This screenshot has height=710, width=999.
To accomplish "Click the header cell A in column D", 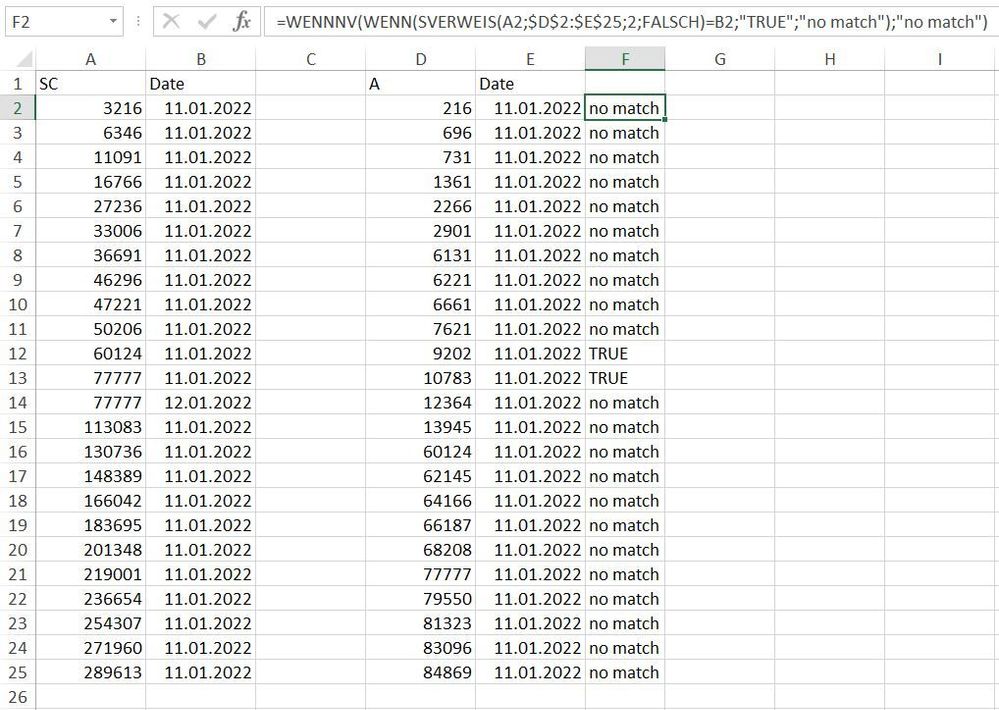I will click(420, 83).
